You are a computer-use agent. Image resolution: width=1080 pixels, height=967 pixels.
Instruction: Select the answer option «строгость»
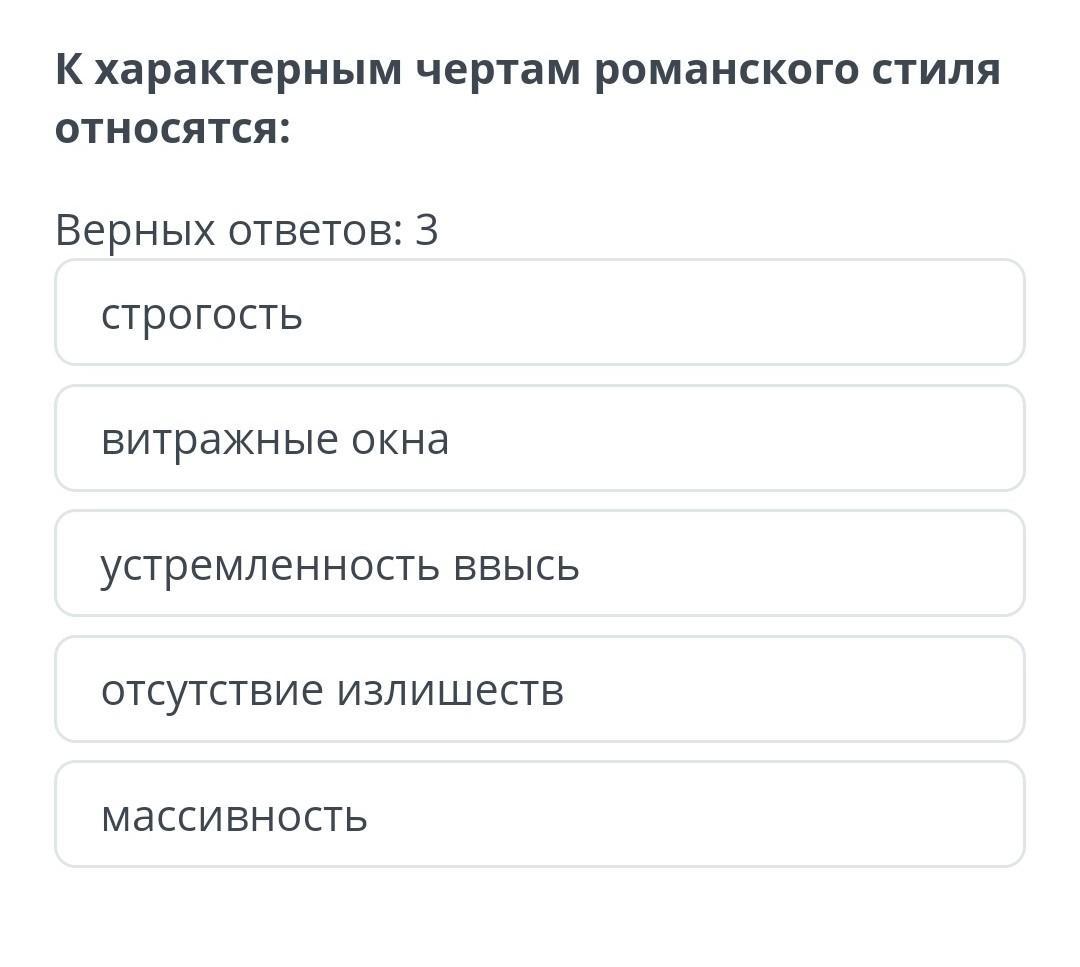540,313
